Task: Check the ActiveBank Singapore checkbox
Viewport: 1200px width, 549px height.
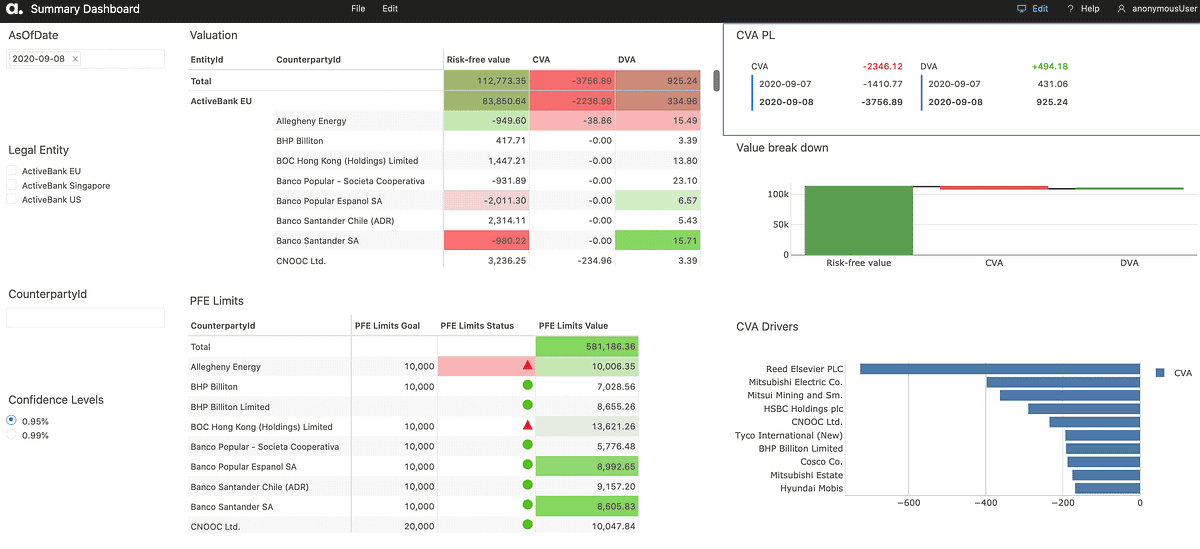Action: [11, 186]
